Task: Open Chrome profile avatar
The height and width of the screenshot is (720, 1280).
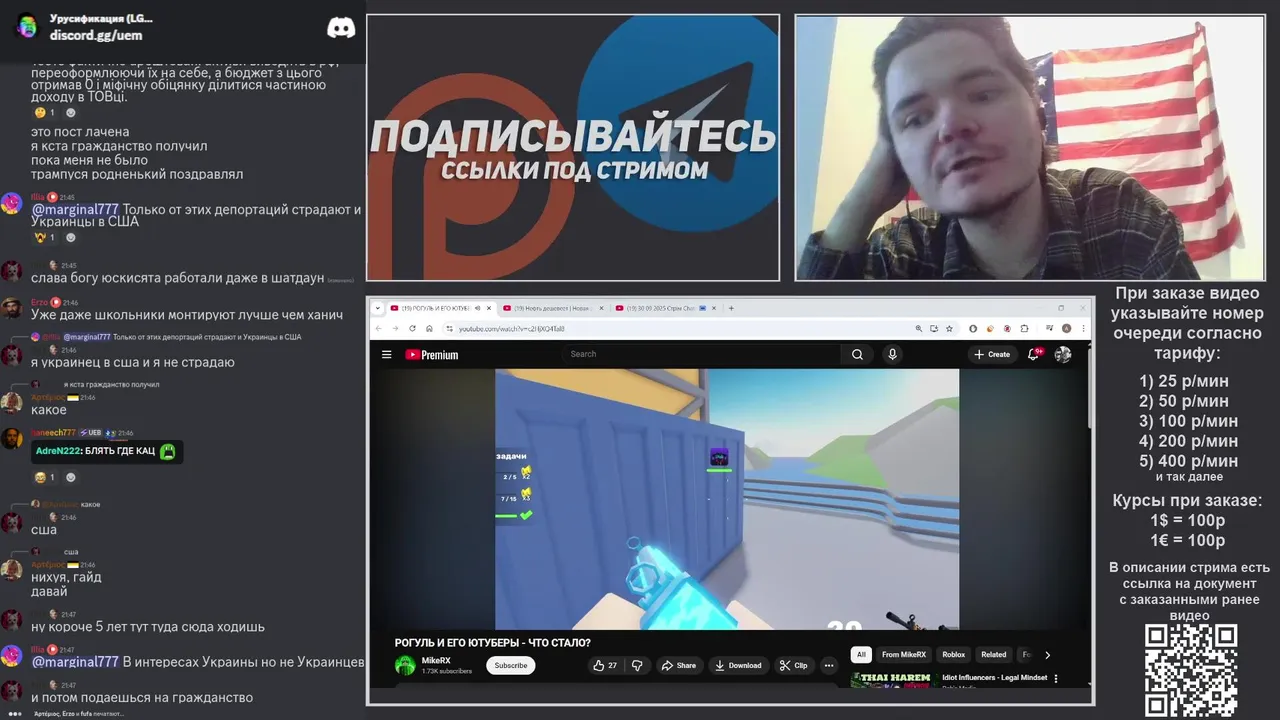Action: pos(1066,328)
